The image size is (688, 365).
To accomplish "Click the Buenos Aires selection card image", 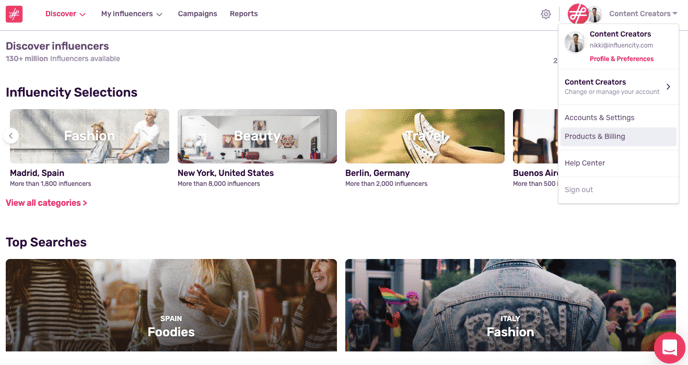I will coord(535,136).
